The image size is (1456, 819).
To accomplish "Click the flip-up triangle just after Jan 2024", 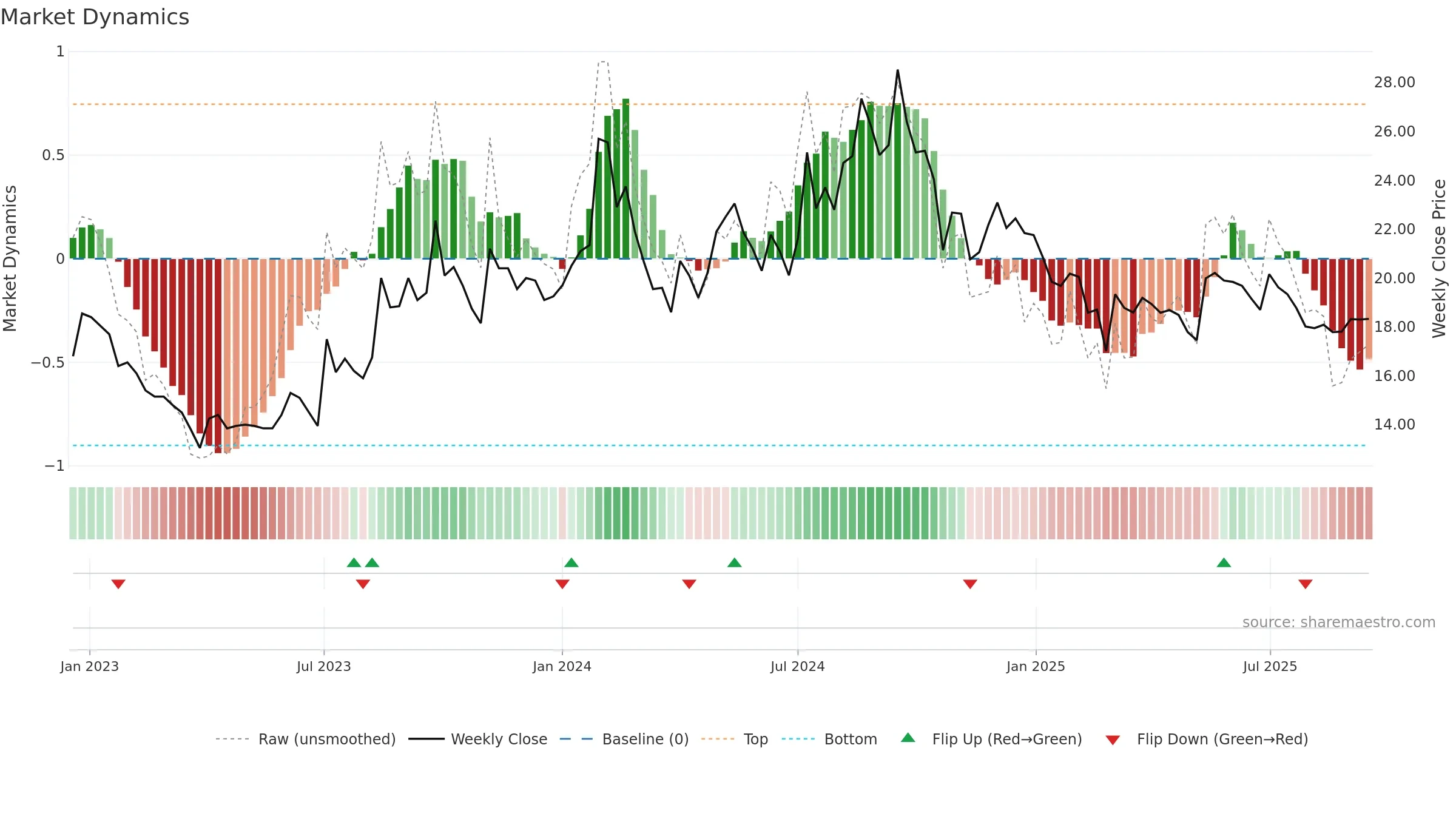I will tap(571, 562).
